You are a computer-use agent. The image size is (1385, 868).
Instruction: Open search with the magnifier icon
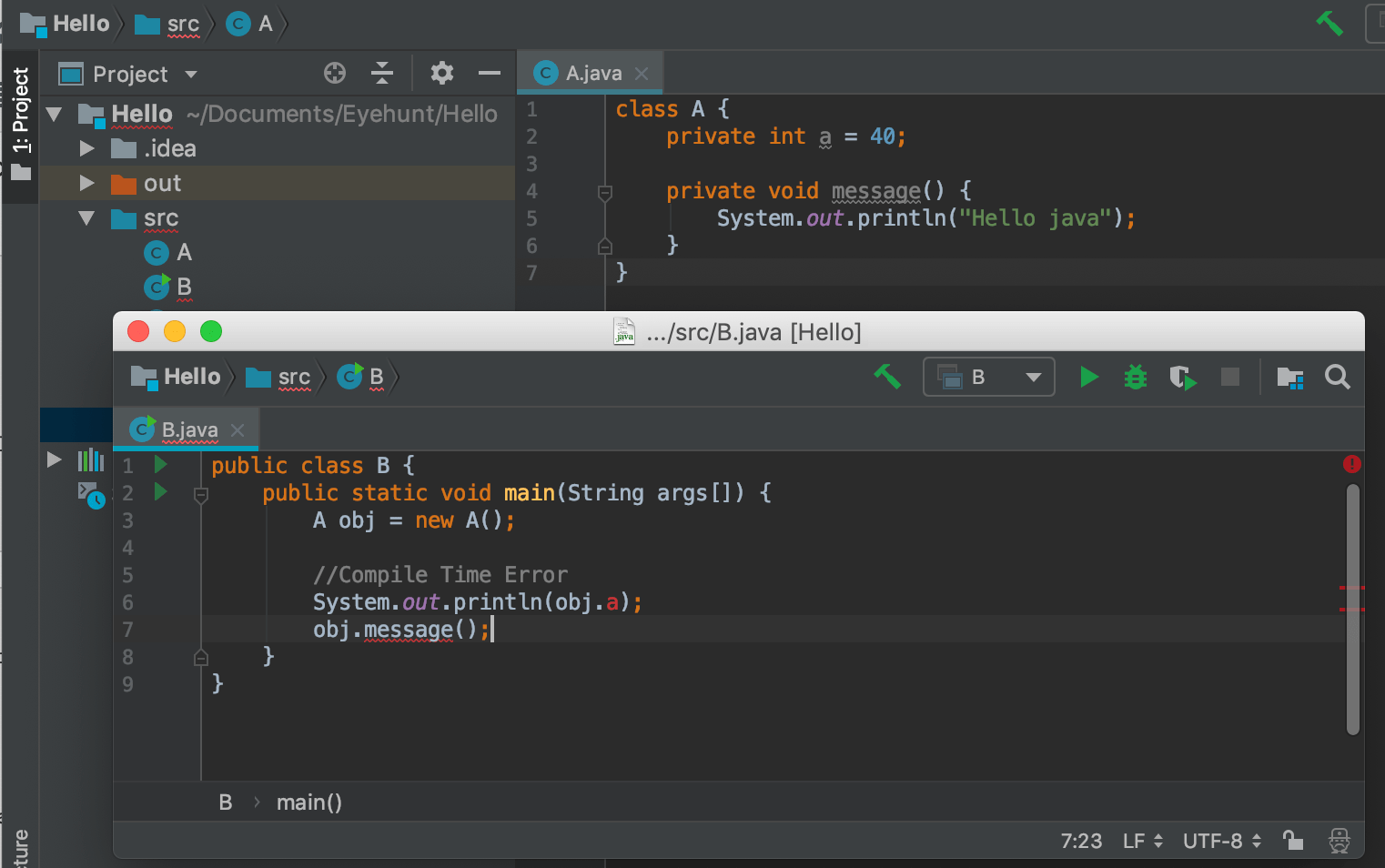pyautogui.click(x=1337, y=376)
